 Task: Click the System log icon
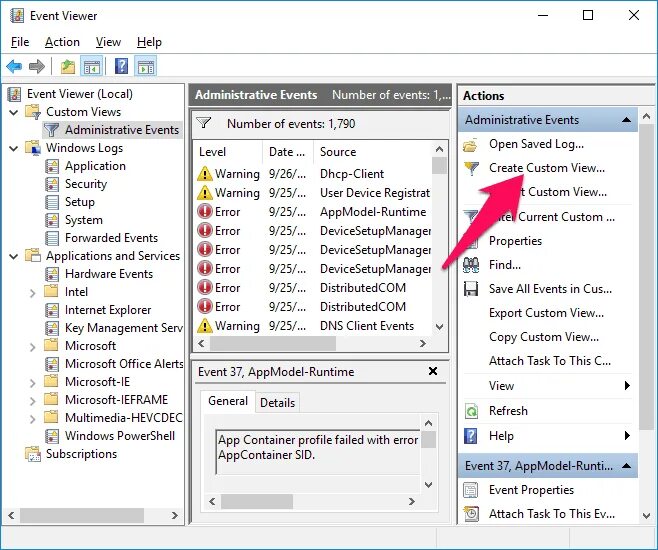[52, 220]
